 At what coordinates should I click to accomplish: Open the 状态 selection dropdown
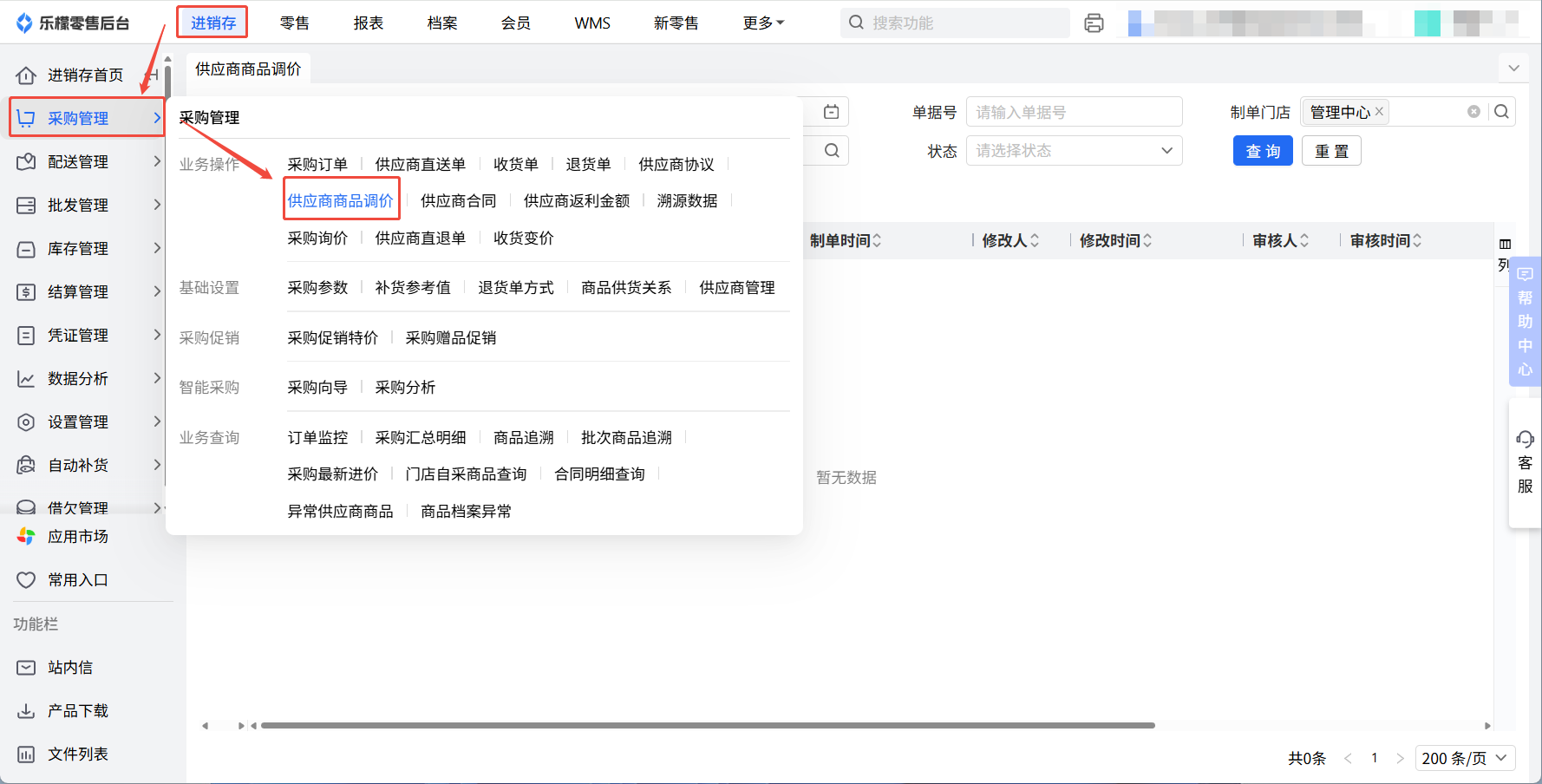coord(1074,151)
